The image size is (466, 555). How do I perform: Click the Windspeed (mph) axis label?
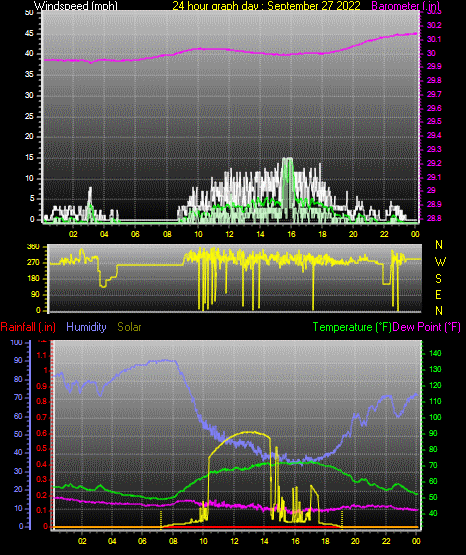76,5
